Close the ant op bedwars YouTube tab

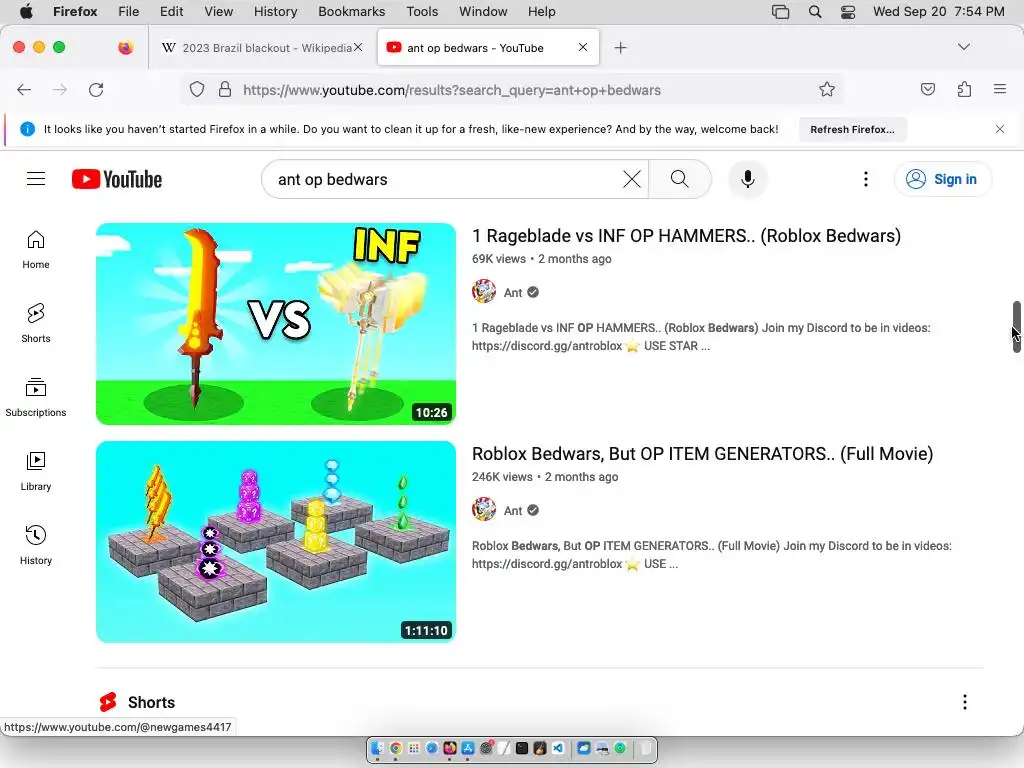583,47
